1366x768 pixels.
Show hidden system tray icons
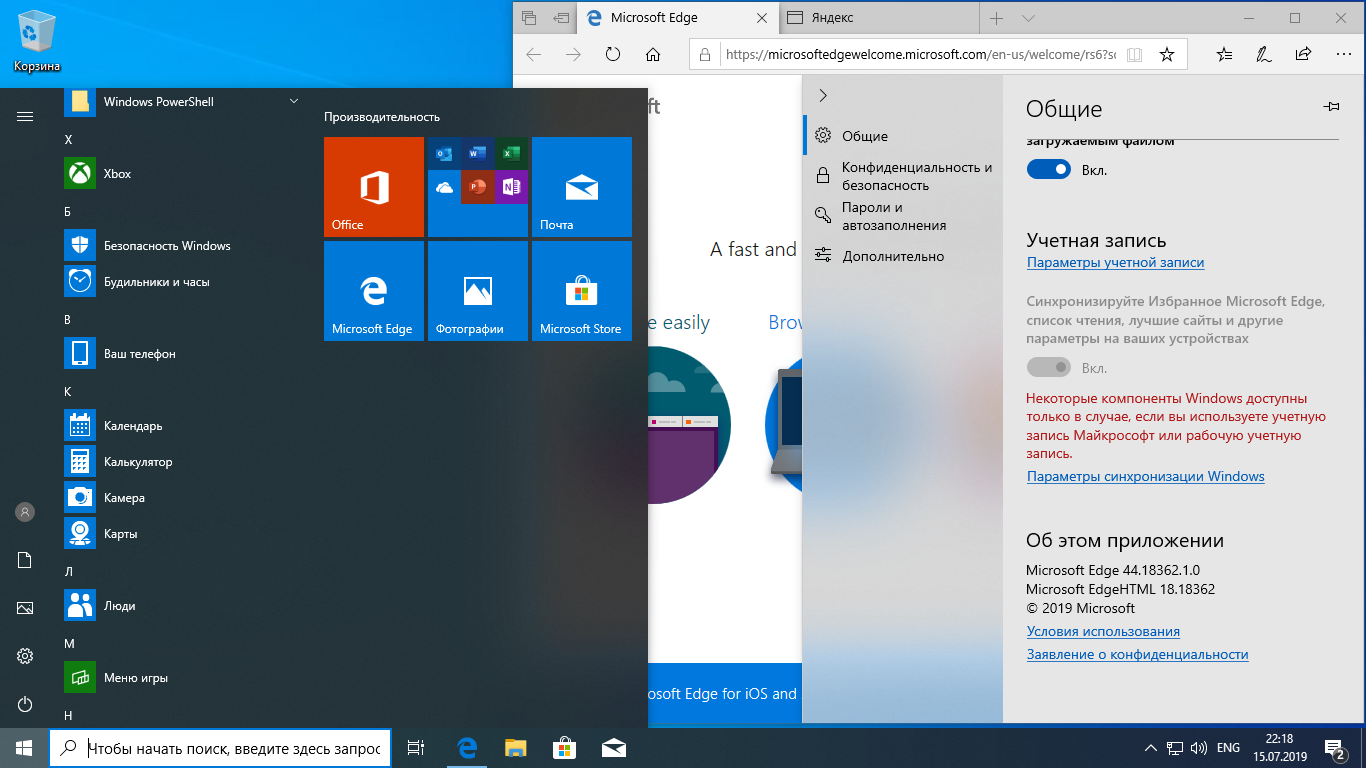click(x=1151, y=747)
